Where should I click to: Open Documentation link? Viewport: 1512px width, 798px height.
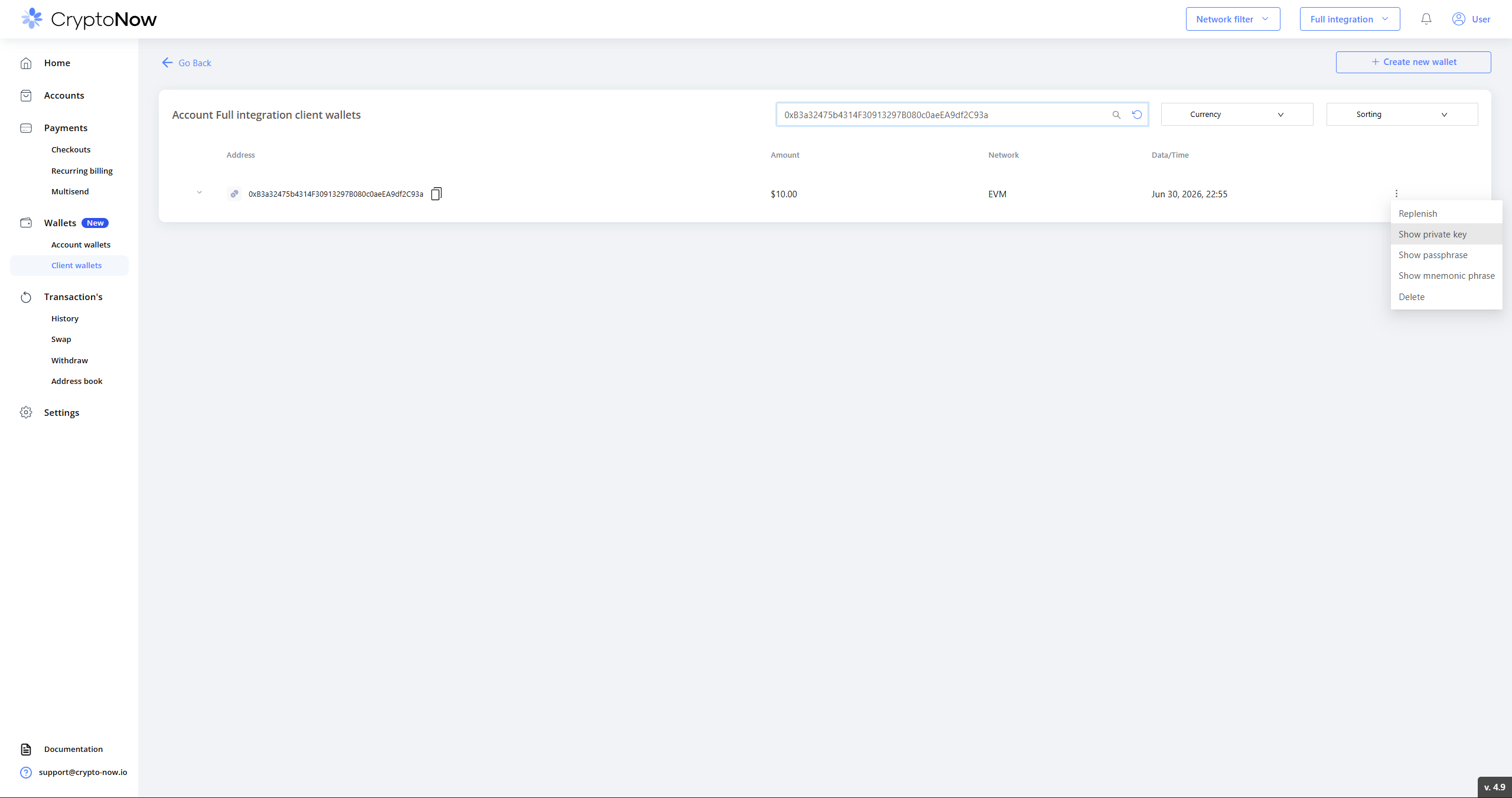pyautogui.click(x=73, y=750)
